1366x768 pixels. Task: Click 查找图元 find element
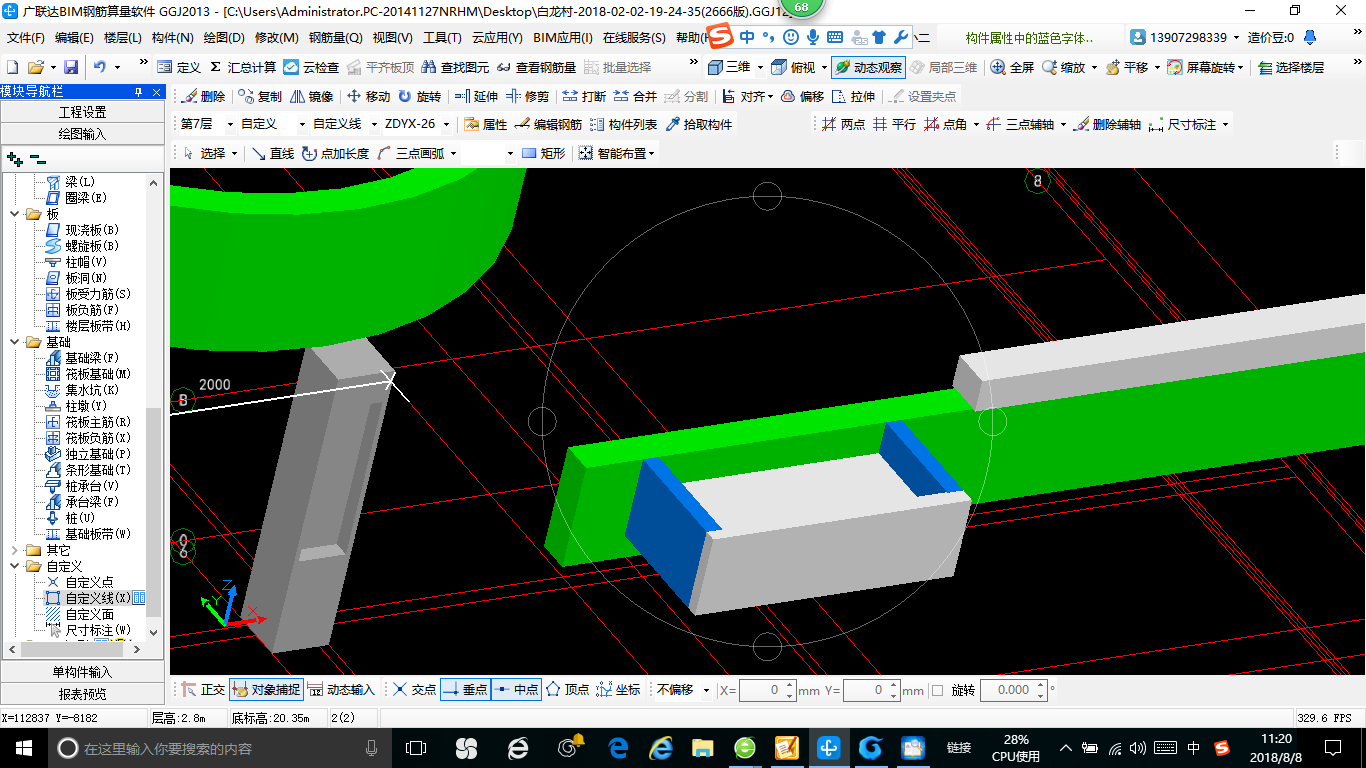point(455,67)
